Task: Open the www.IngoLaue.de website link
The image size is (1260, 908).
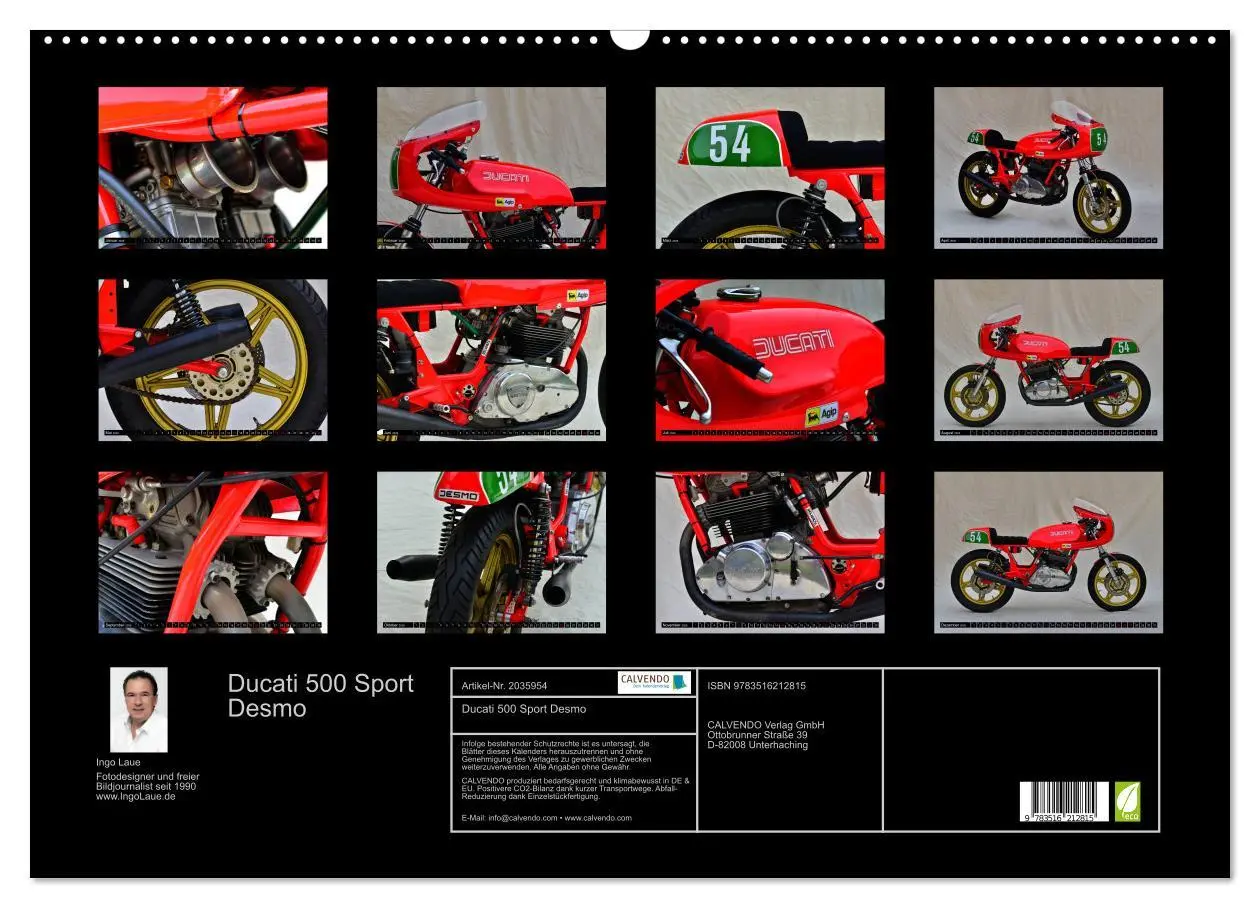Action: click(x=136, y=796)
